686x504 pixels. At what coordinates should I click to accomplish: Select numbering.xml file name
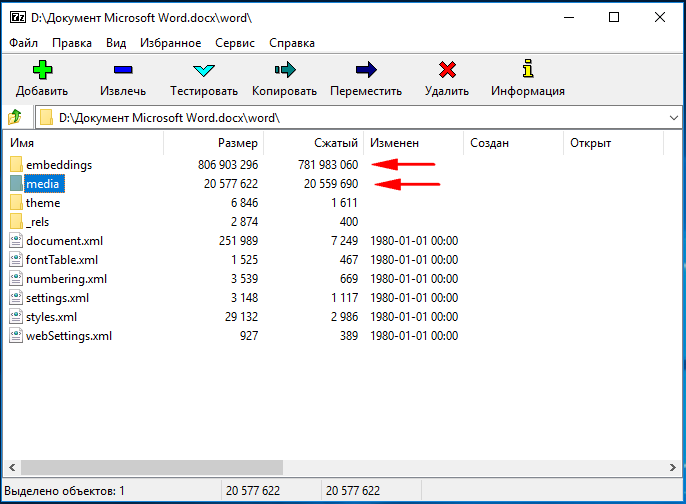(66, 279)
